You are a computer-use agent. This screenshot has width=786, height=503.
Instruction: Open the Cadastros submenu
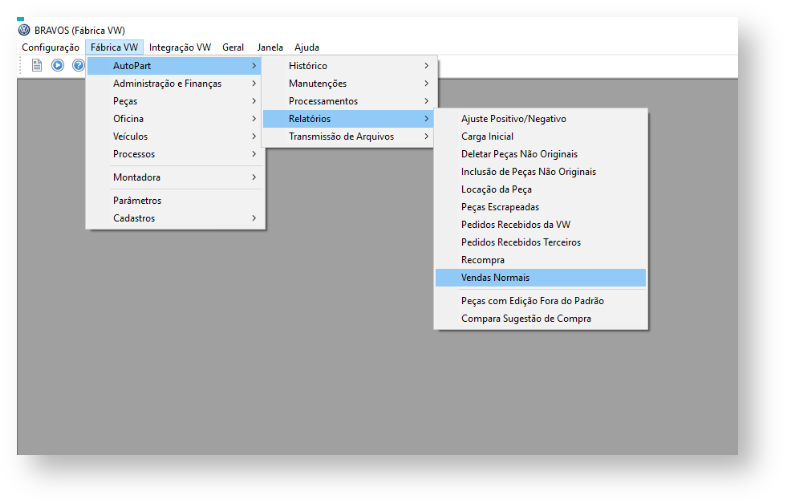[175, 218]
